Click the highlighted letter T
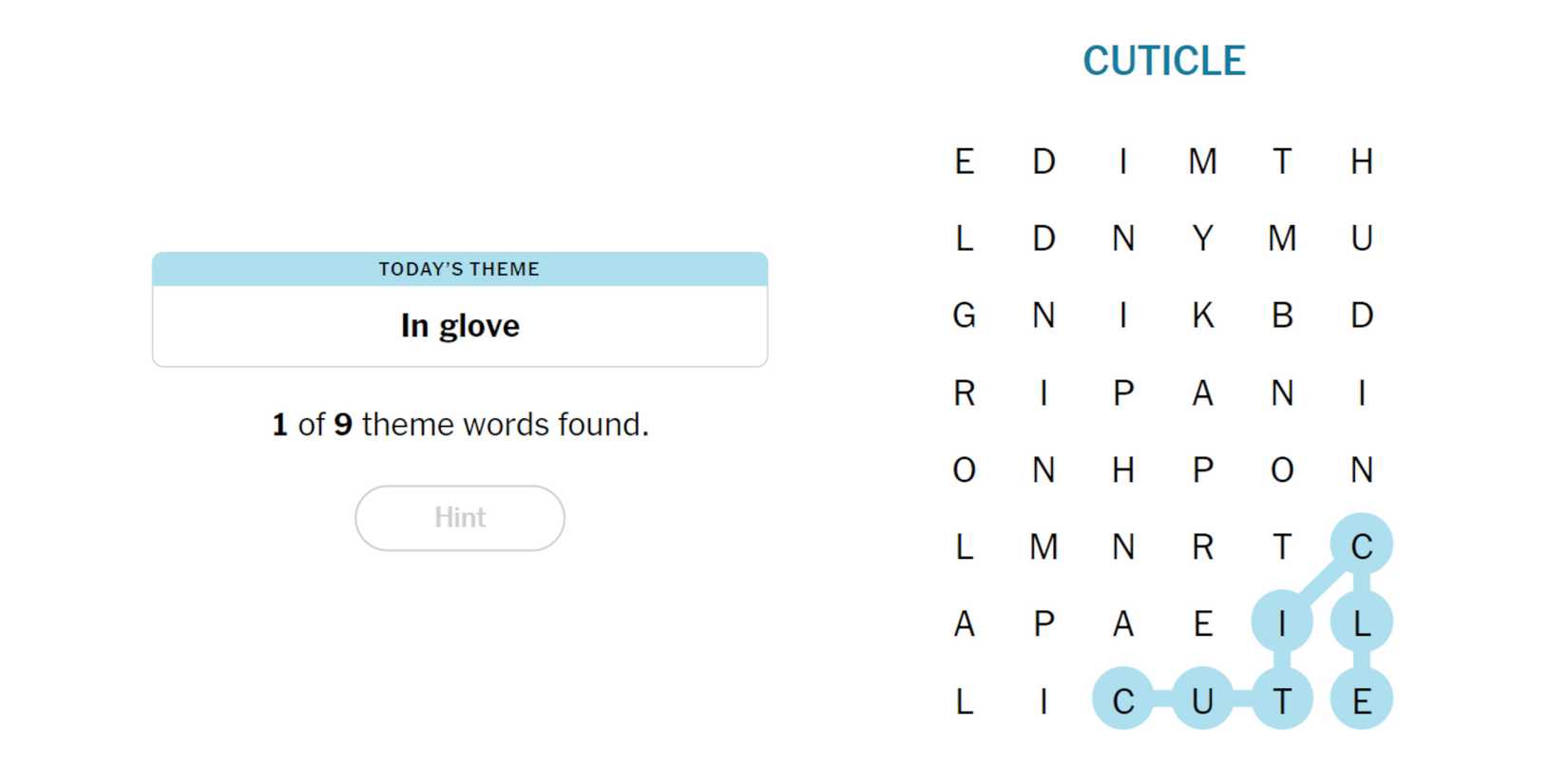Viewport: 1568px width, 784px height. (1282, 701)
